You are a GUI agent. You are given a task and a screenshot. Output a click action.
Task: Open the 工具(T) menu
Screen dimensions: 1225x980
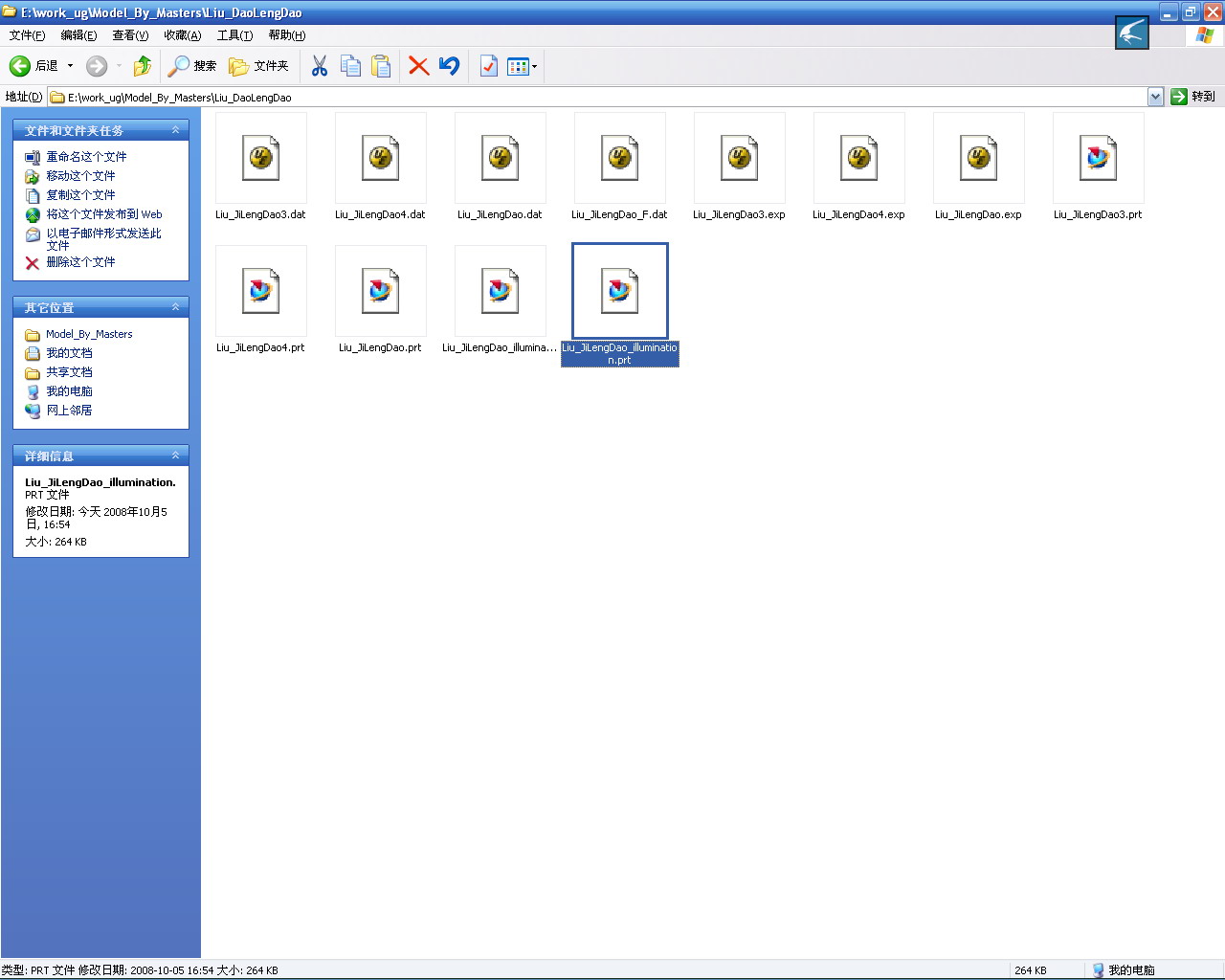click(x=234, y=35)
